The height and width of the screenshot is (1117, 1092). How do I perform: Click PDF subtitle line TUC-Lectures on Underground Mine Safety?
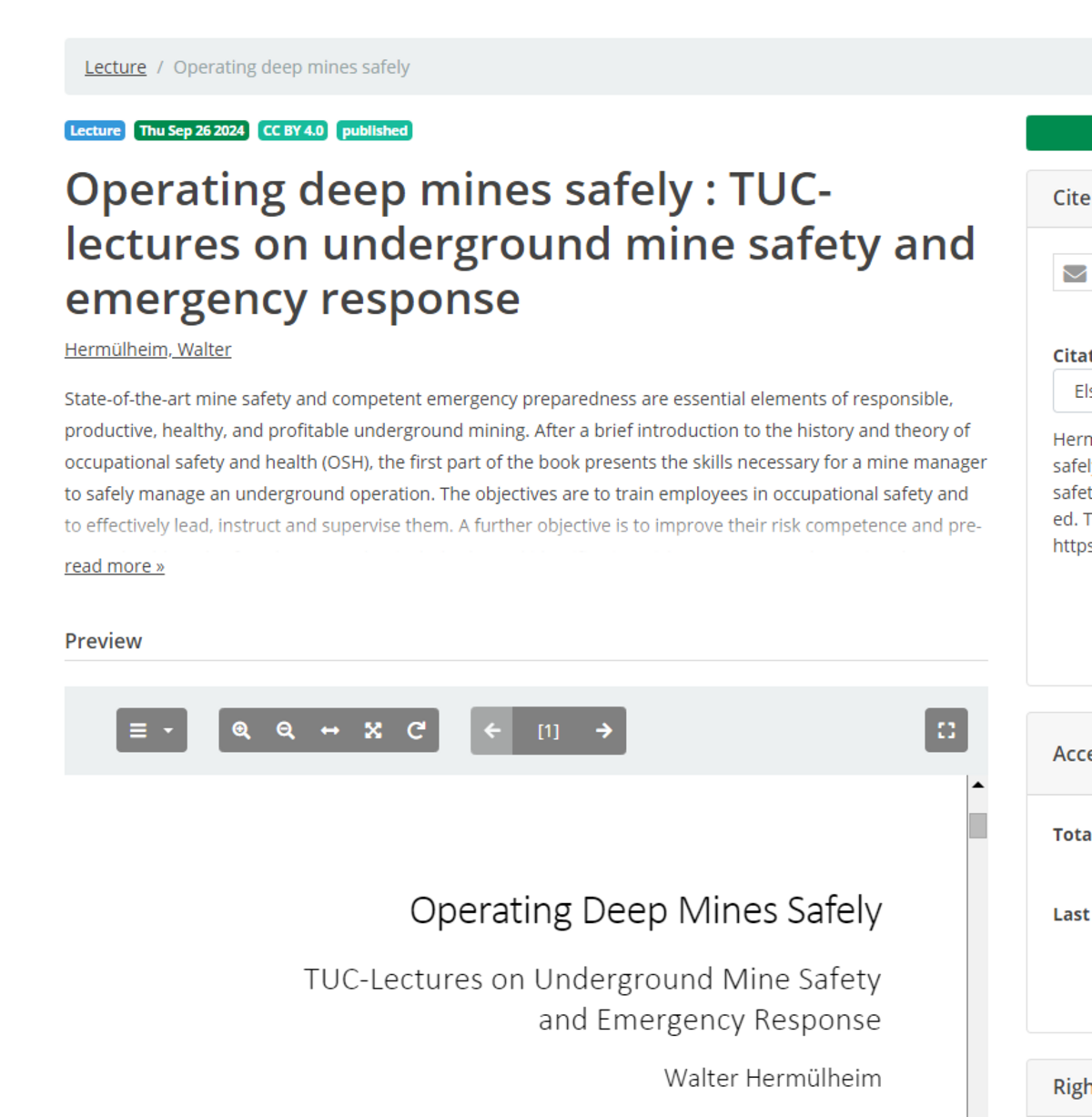coord(592,979)
